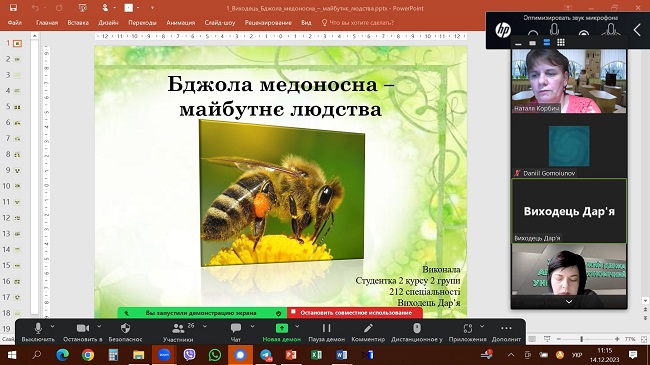
Task: Adjust the PowerPoint zoom slider
Action: 582,339
